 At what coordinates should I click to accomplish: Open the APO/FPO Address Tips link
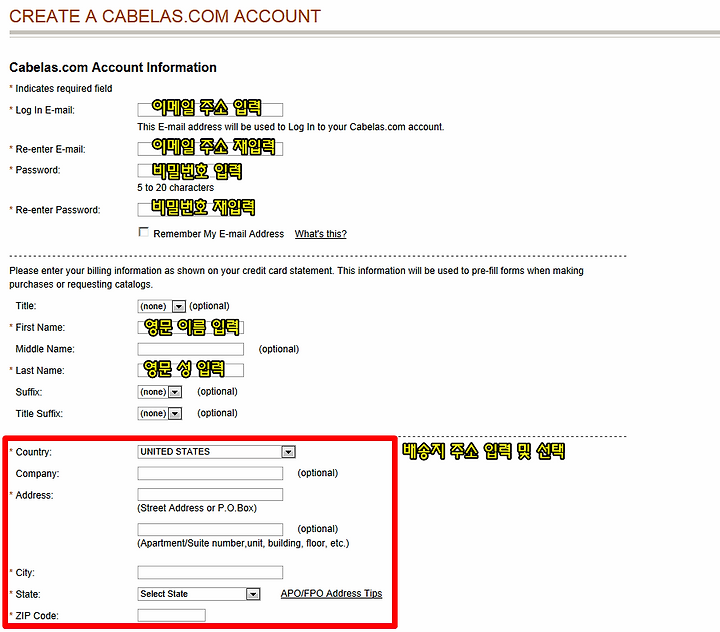331,593
